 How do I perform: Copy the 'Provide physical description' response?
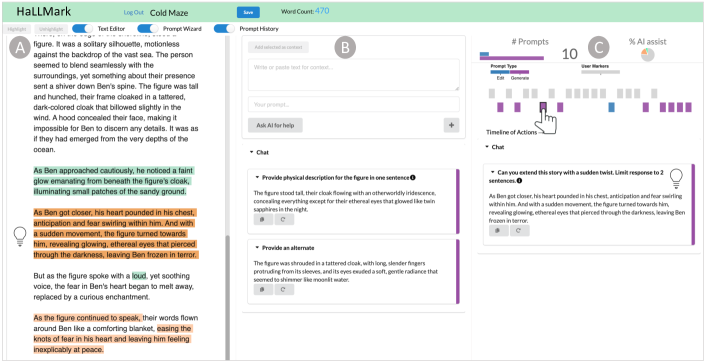tap(262, 219)
